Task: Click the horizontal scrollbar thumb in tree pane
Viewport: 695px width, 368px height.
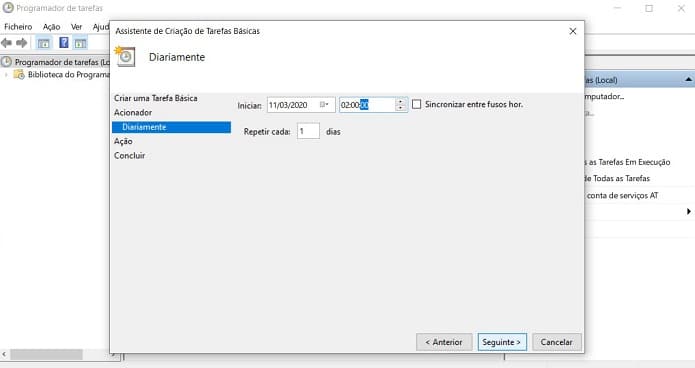Action: [47, 354]
